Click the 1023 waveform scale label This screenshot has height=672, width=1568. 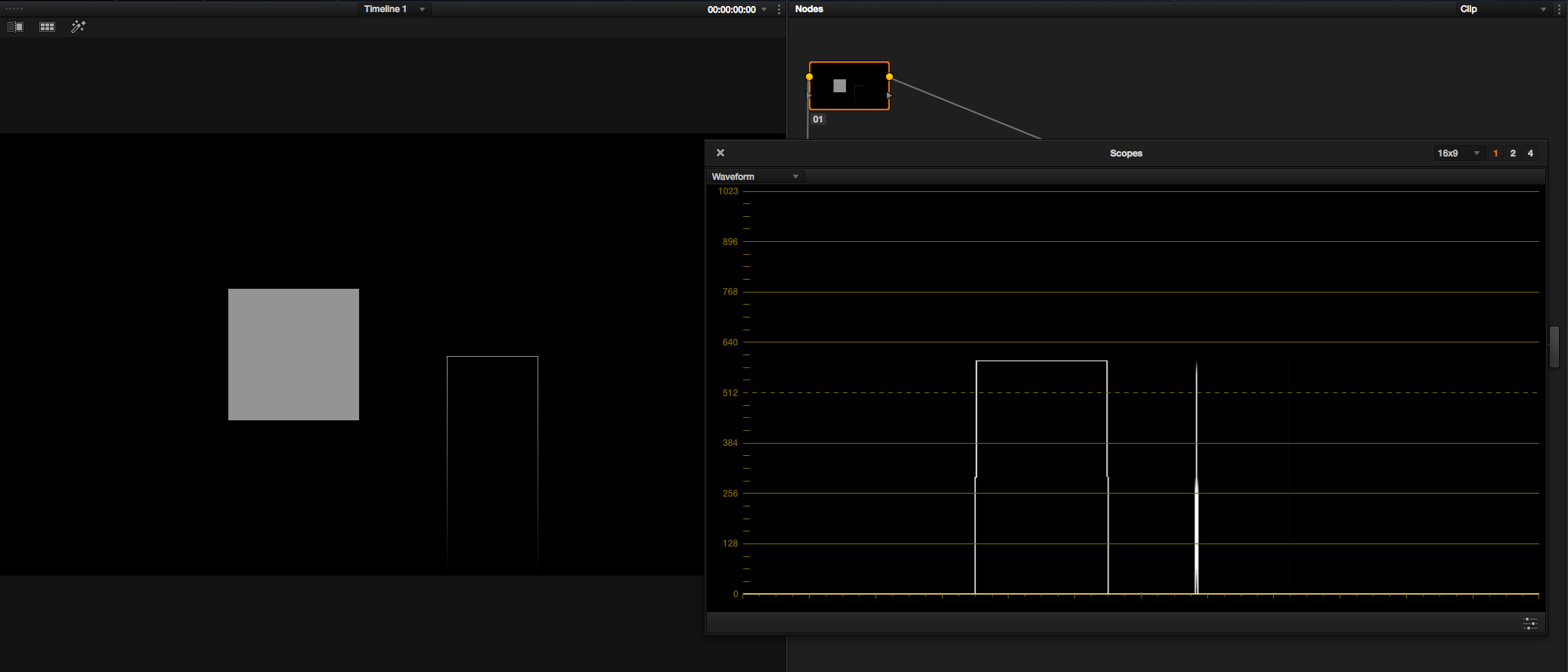click(x=728, y=191)
